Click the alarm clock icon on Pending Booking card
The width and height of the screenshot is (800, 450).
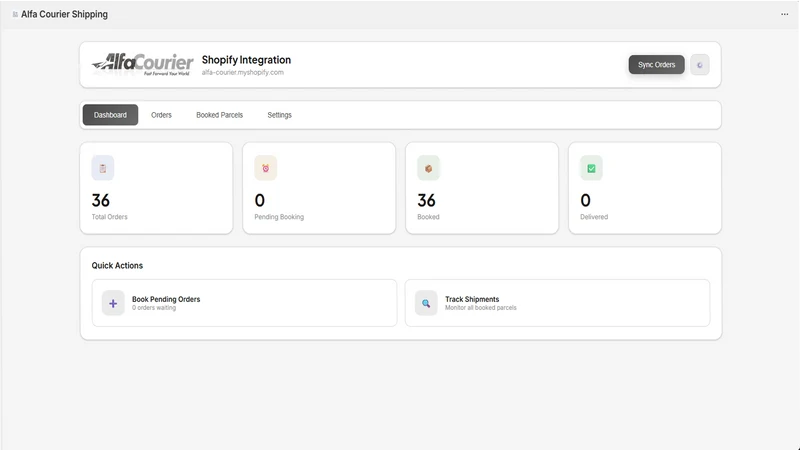(x=265, y=168)
